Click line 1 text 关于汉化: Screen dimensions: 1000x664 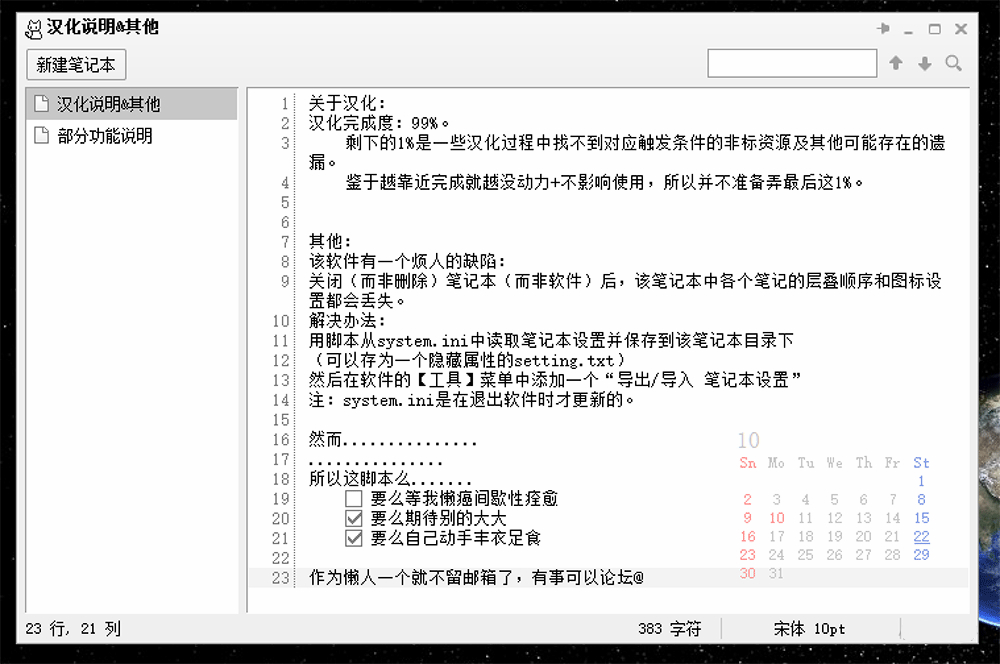tap(347, 103)
